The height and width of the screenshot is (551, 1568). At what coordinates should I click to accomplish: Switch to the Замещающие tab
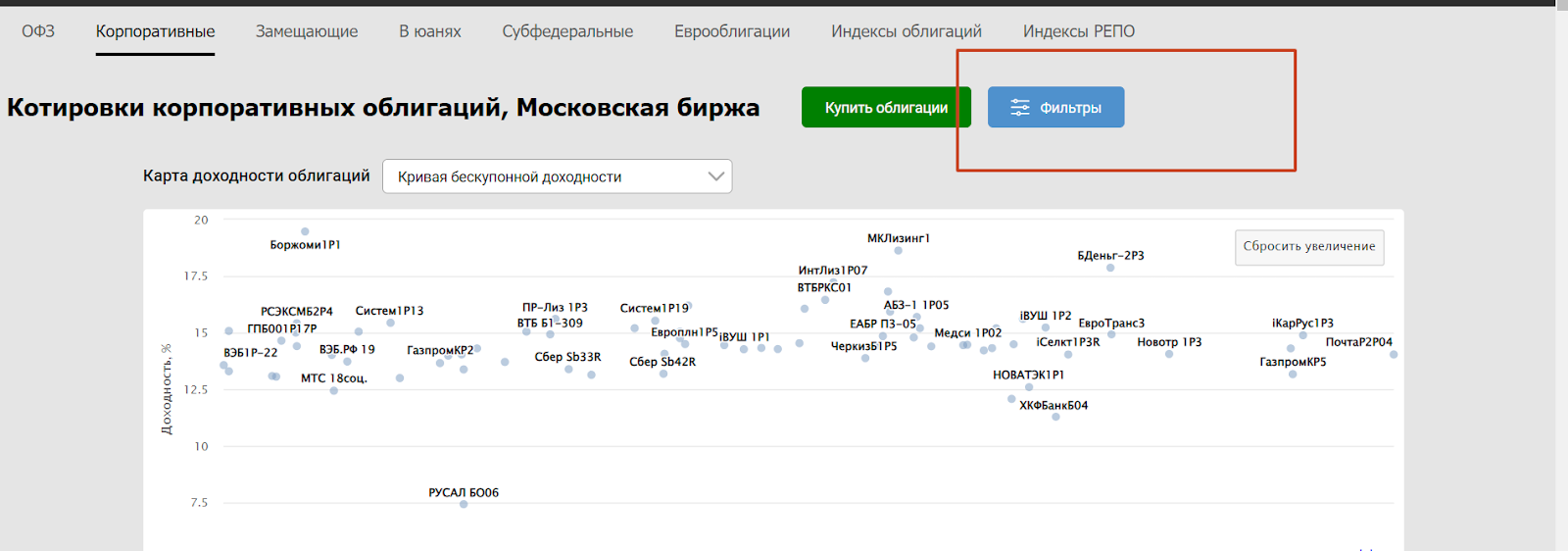point(307,31)
